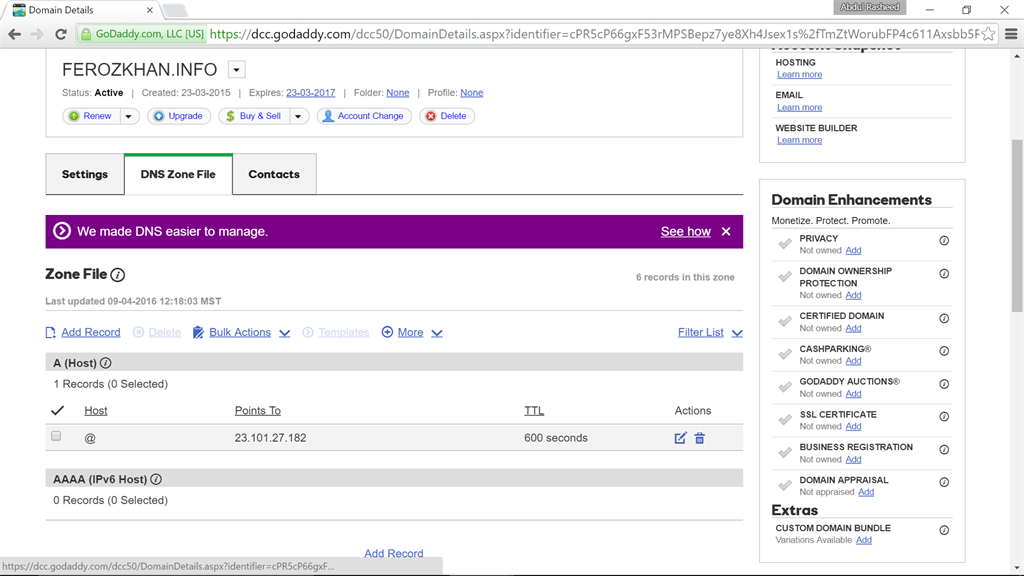Sort records by the TTL column header
The height and width of the screenshot is (576, 1024).
534,410
